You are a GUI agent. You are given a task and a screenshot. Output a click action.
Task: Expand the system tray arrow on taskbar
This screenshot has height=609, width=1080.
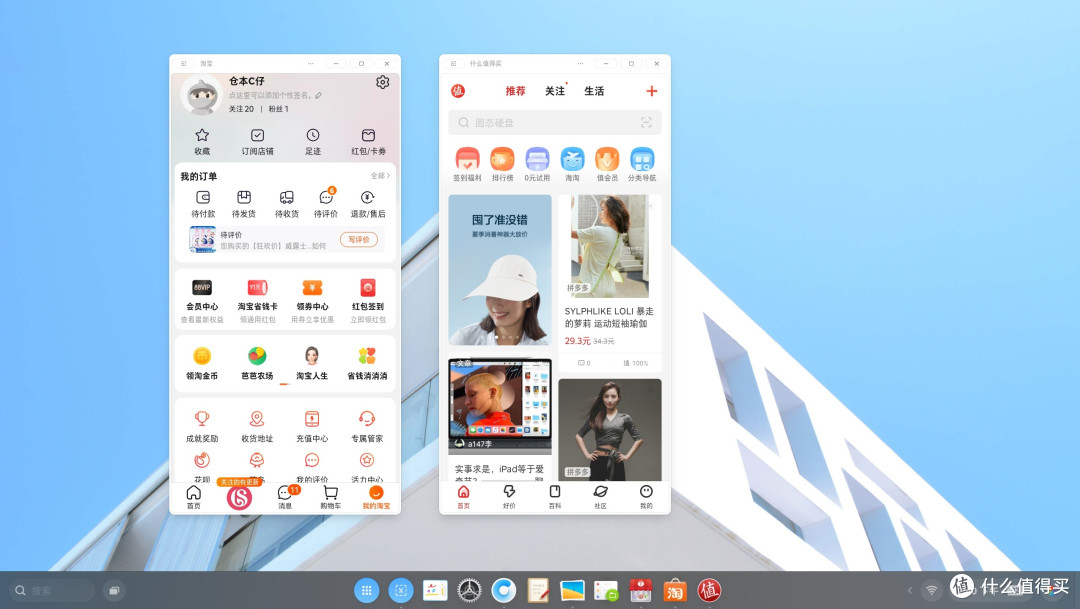(910, 590)
